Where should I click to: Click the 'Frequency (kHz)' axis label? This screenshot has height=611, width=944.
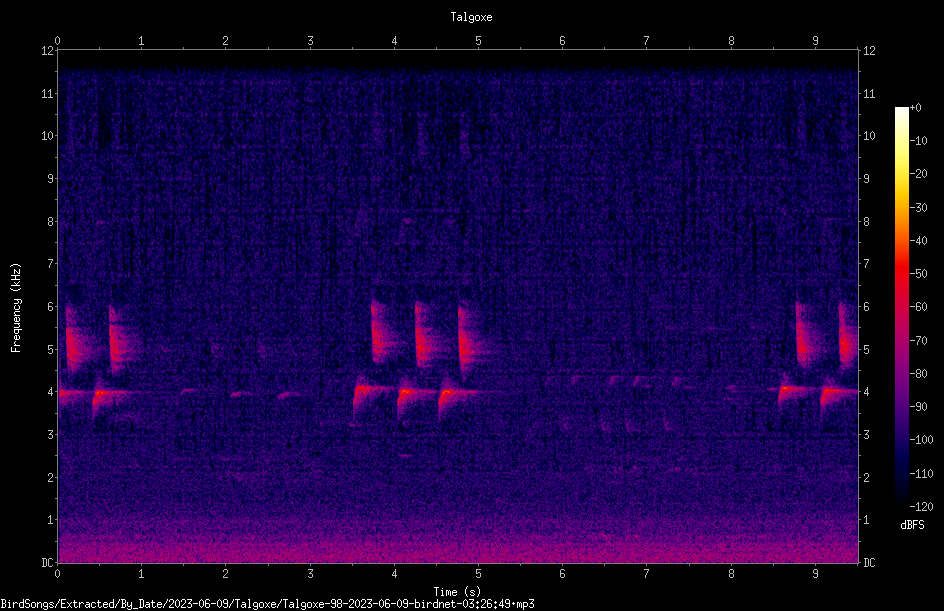[x=16, y=308]
